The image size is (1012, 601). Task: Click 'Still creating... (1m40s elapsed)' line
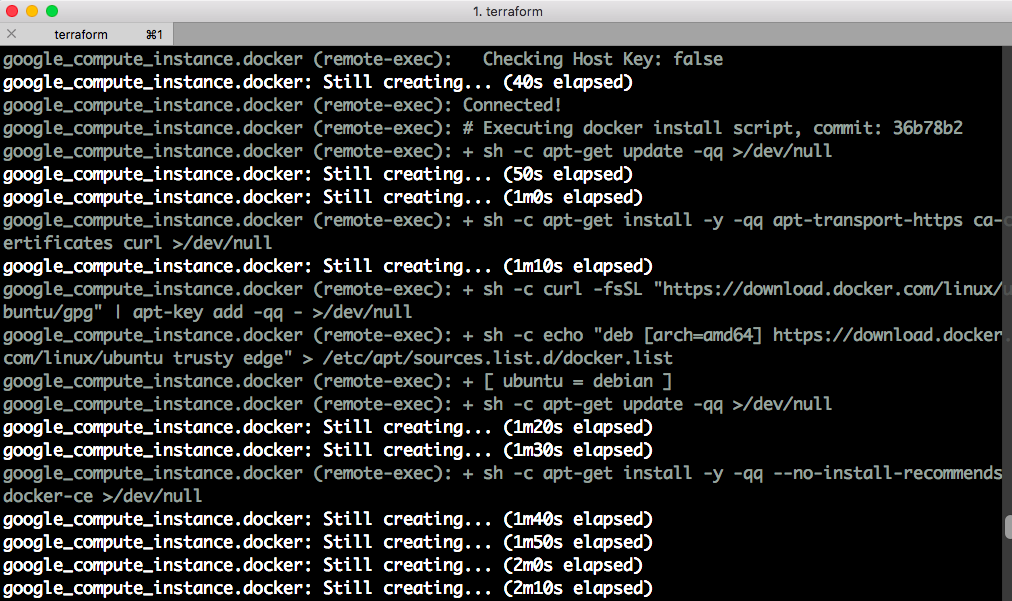point(328,520)
